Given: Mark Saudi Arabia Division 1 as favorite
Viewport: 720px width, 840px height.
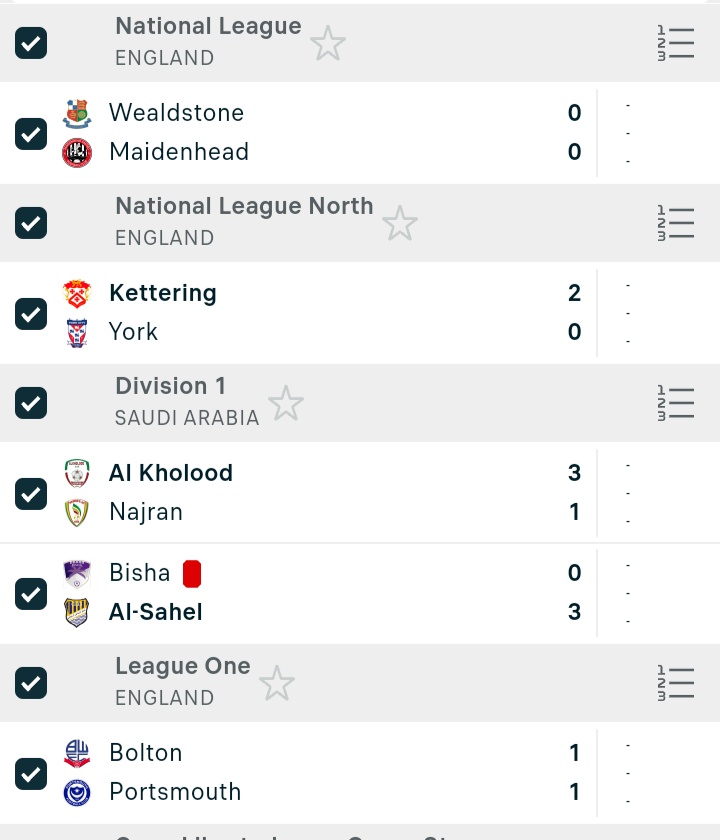Looking at the screenshot, I should point(285,404).
